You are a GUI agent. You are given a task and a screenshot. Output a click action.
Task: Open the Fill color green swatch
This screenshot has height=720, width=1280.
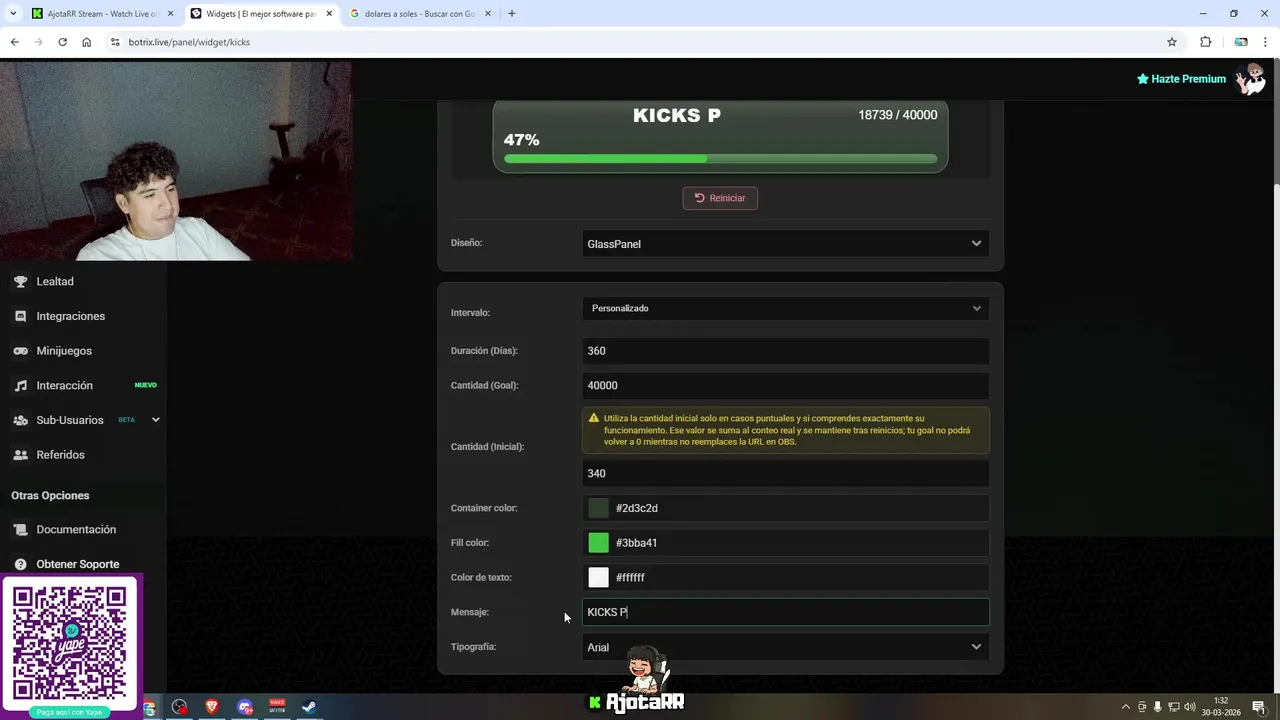[598, 543]
